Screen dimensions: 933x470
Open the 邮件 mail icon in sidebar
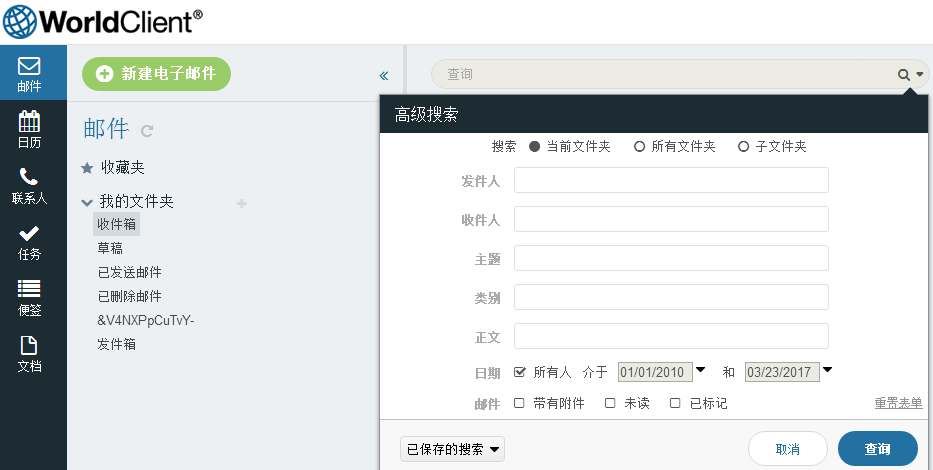pyautogui.click(x=29, y=66)
